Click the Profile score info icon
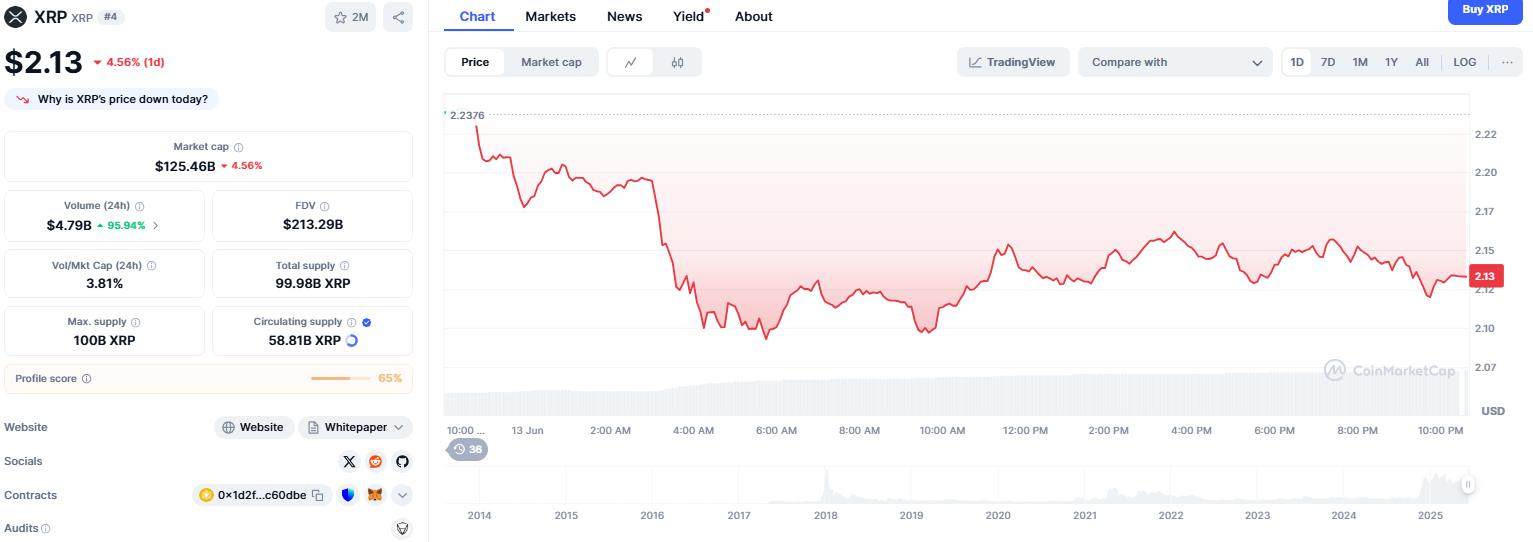The image size is (1533, 542). (87, 379)
